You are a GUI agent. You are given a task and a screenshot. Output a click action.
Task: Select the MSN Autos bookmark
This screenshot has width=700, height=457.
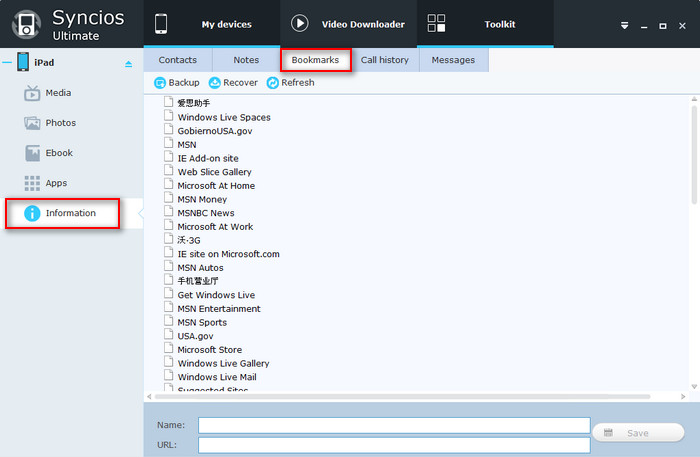coord(200,268)
